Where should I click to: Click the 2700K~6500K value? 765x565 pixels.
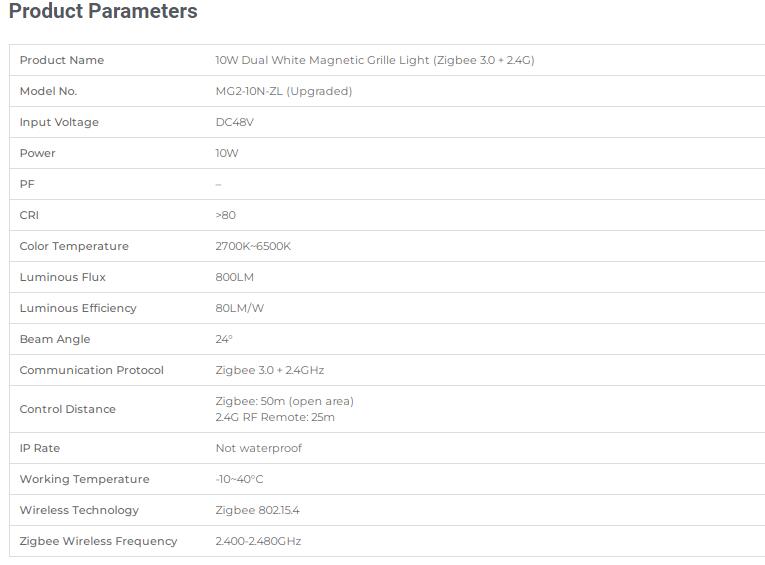(253, 246)
